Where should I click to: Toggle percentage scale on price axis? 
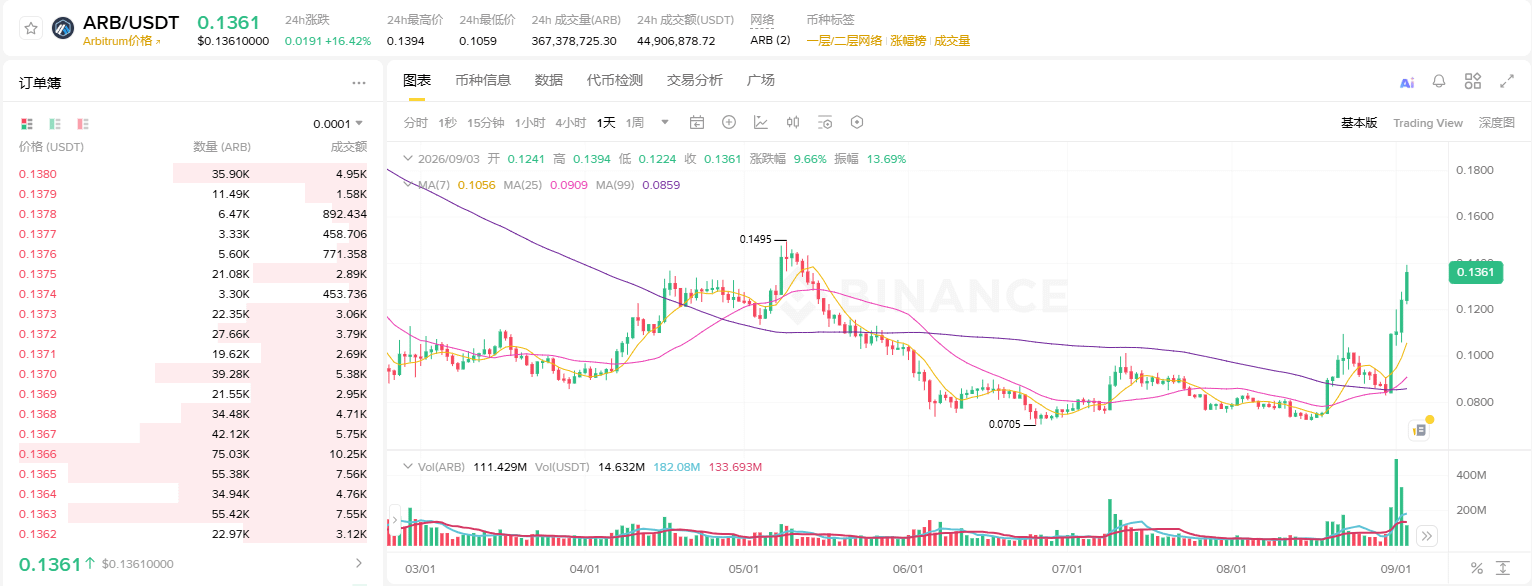[1477, 568]
